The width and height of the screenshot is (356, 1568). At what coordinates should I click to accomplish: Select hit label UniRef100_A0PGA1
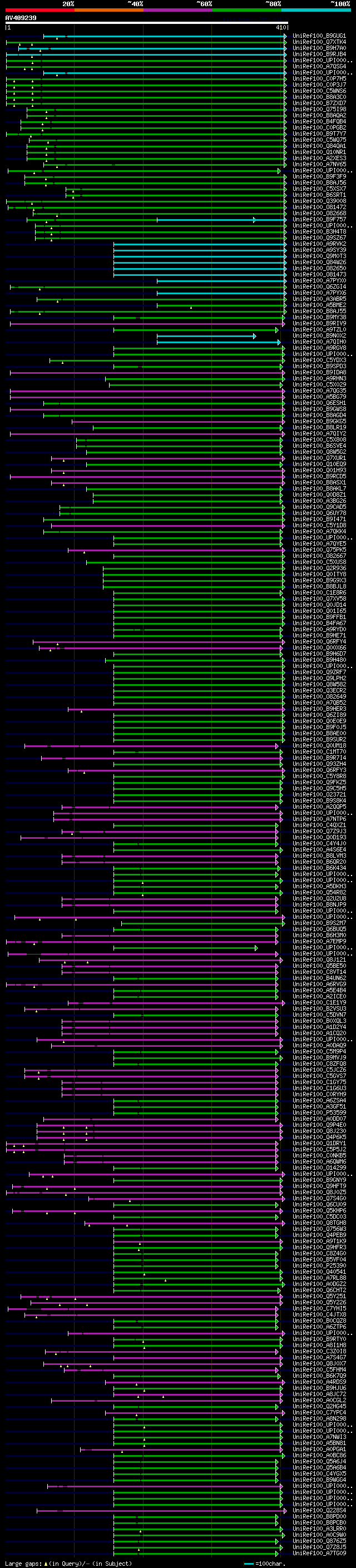[x=319, y=1449]
